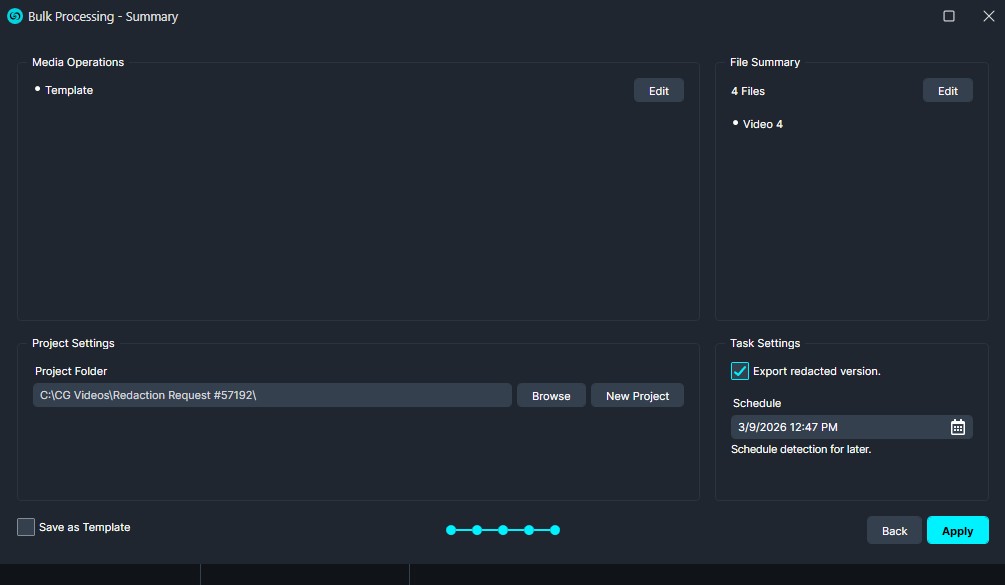
Task: Select the Video 4 entry in File Summary
Action: click(x=763, y=124)
